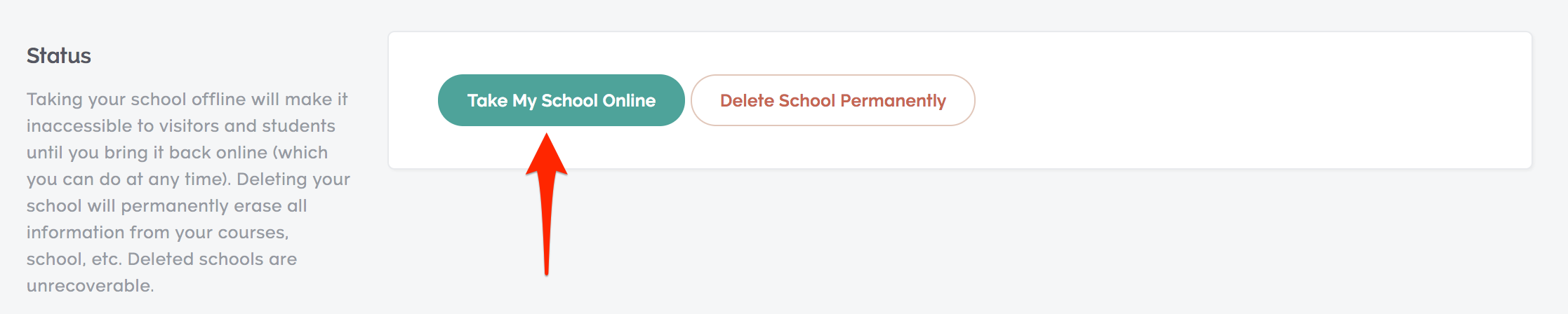Click the line "until you bring it back online"
1568x314 pixels.
pos(177,153)
